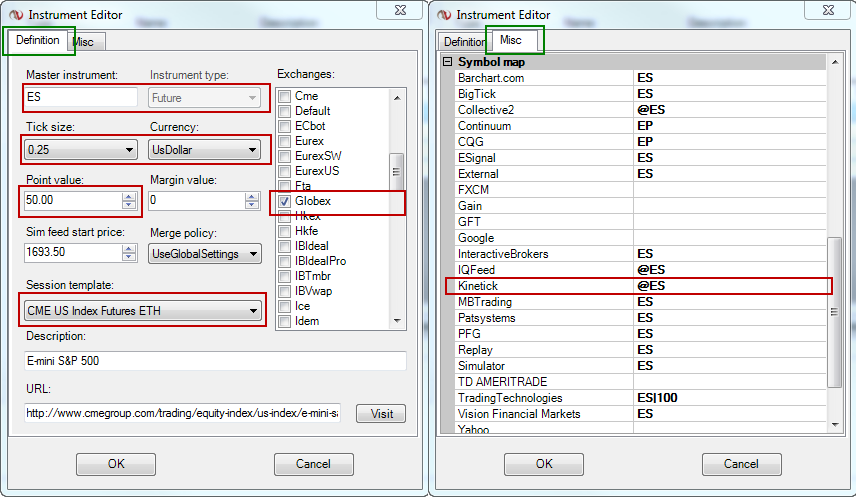Select the InteractiveBrokers symbol map row
The image size is (856, 497).
[x=640, y=254]
